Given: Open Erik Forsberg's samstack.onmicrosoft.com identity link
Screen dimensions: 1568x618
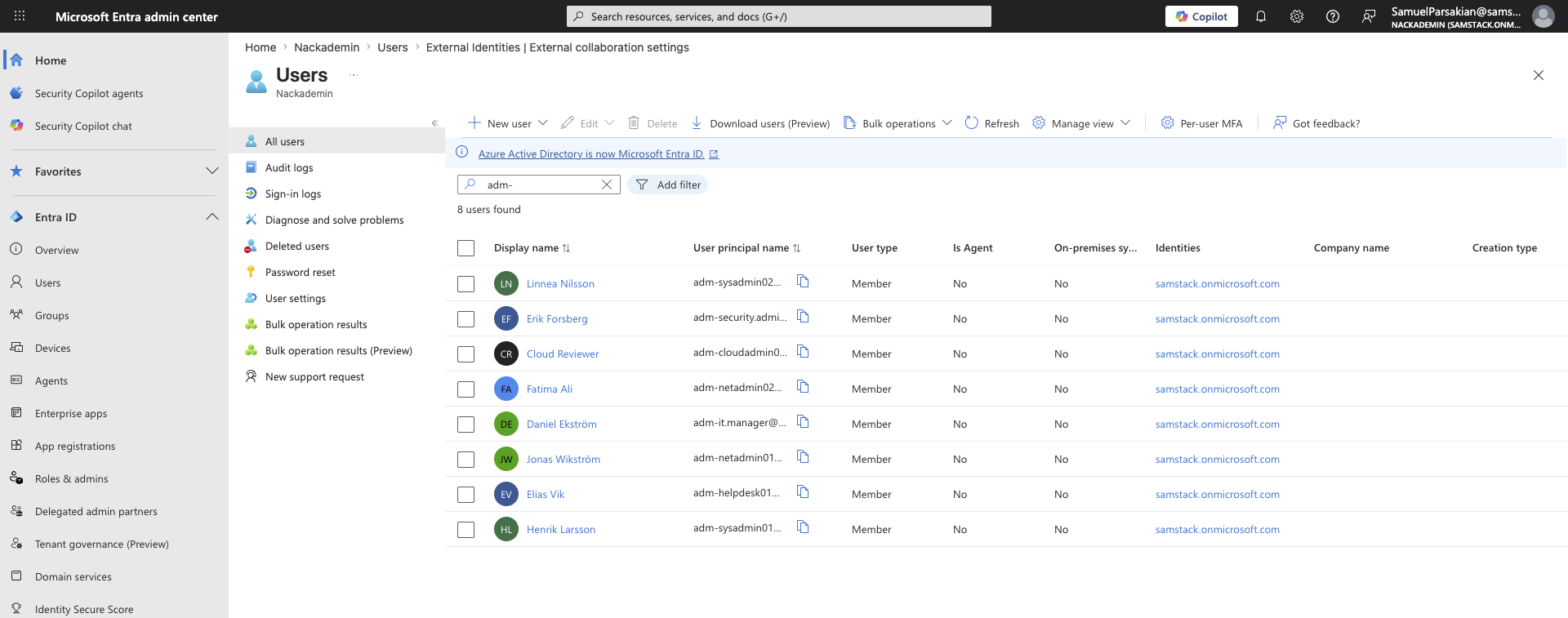Looking at the screenshot, I should (x=1218, y=319).
